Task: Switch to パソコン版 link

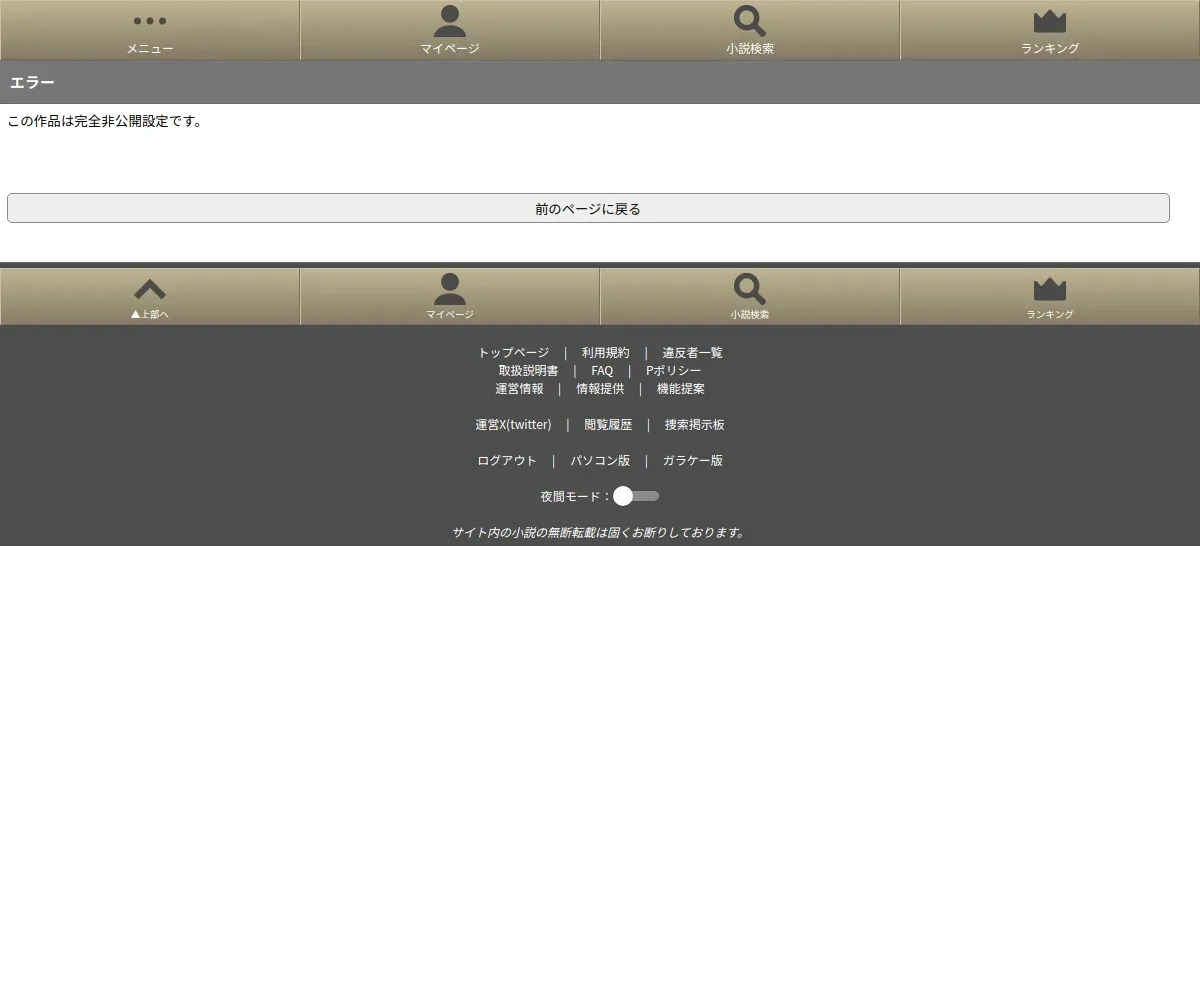Action: coord(600,461)
